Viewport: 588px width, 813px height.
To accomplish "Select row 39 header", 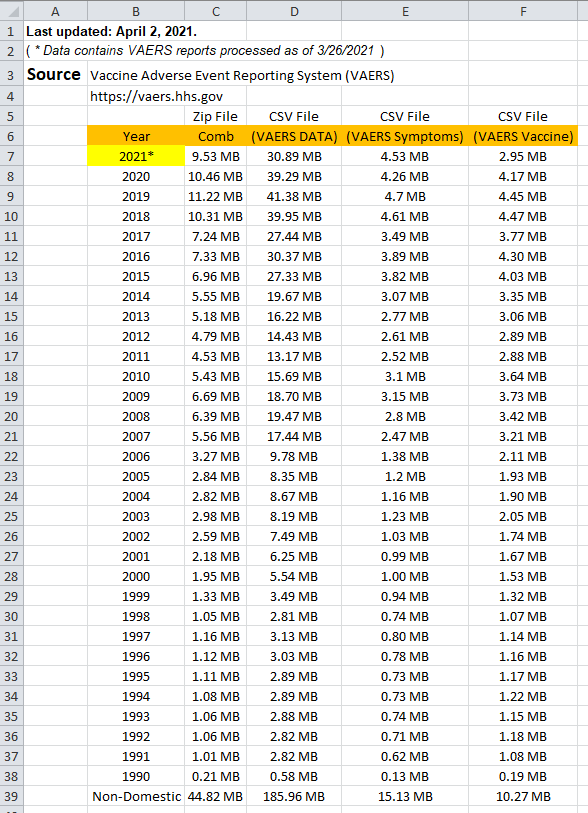I will (11, 796).
